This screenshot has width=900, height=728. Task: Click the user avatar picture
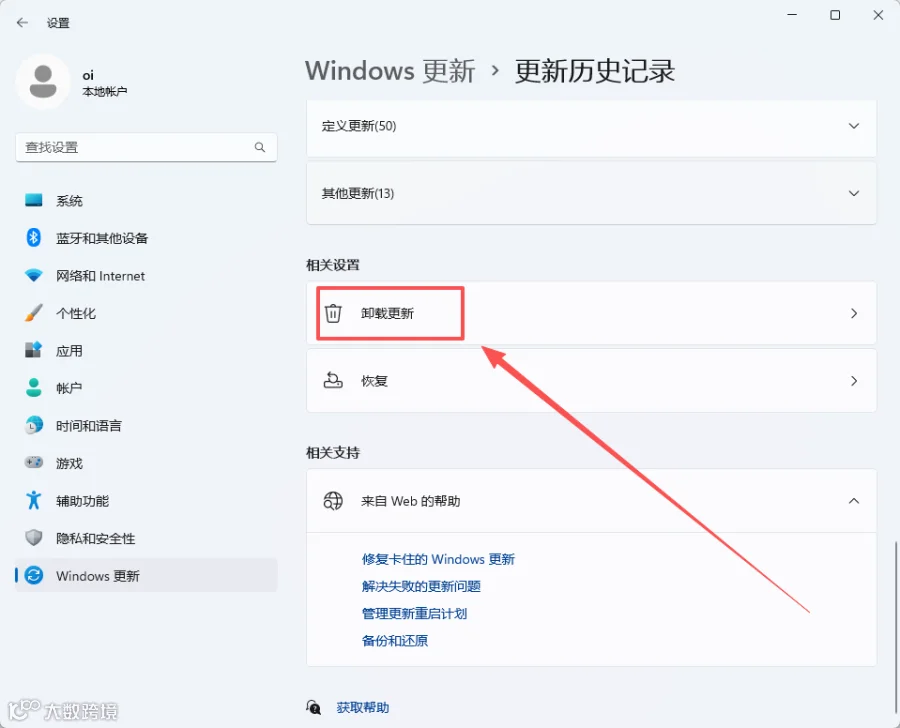pos(43,82)
